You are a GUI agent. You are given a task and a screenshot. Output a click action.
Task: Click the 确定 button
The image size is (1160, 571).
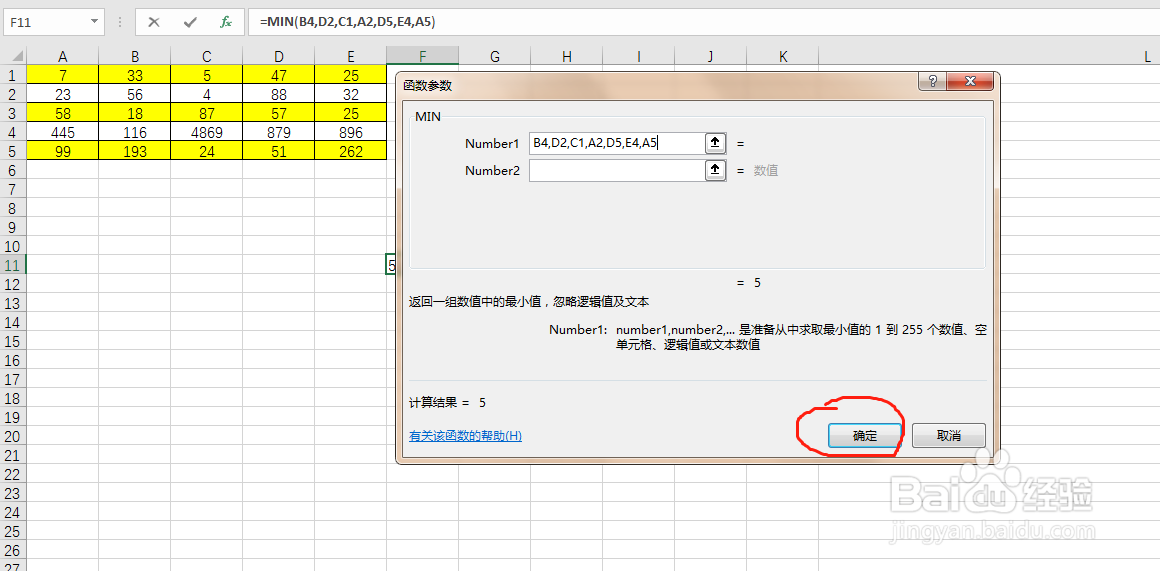(x=865, y=436)
